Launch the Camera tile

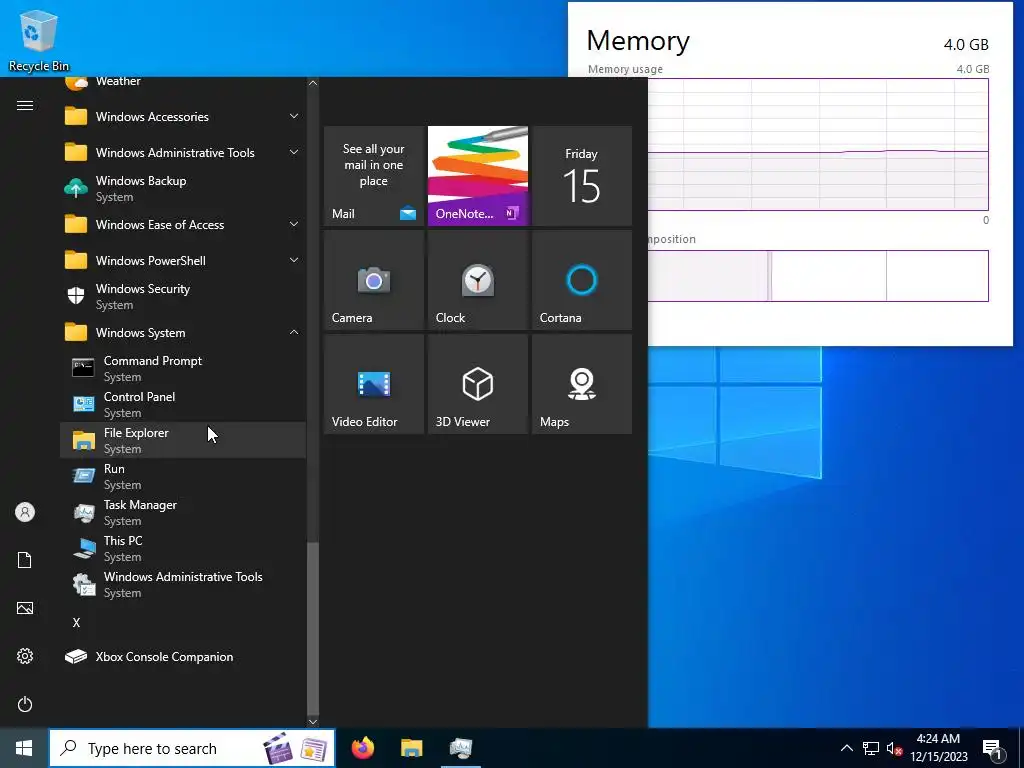[374, 280]
